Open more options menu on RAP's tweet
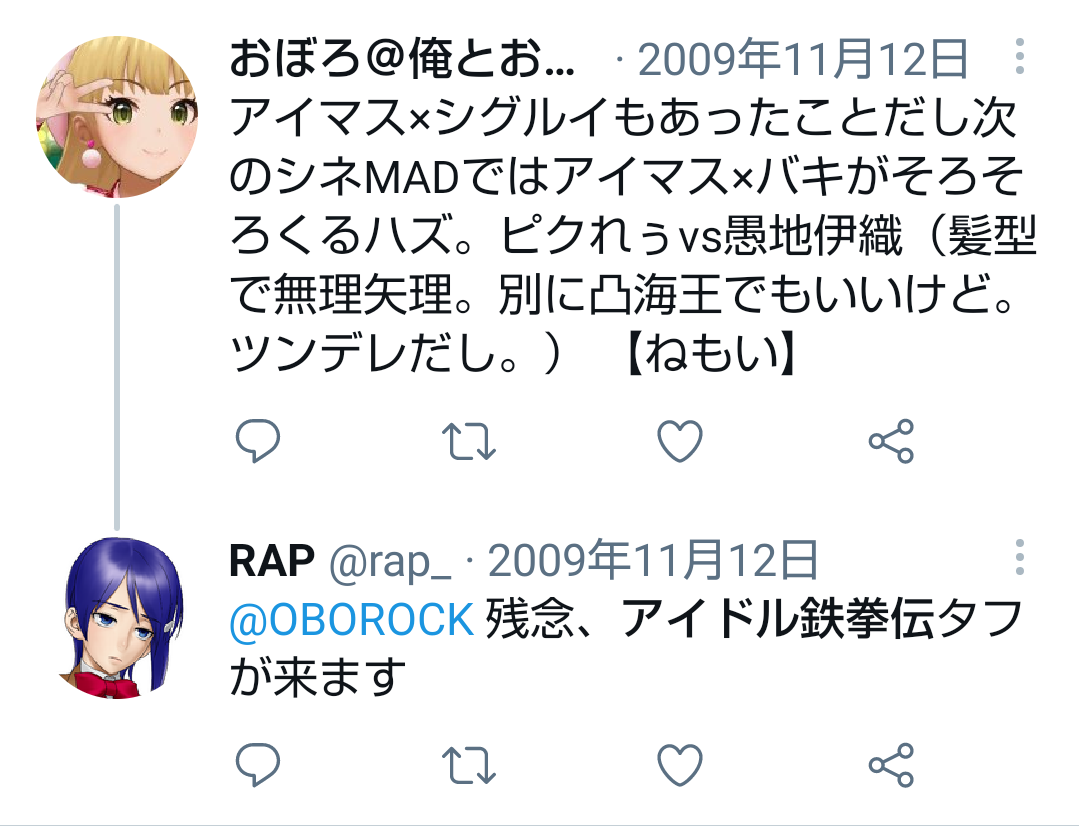The width and height of the screenshot is (1079, 828). 1020,558
